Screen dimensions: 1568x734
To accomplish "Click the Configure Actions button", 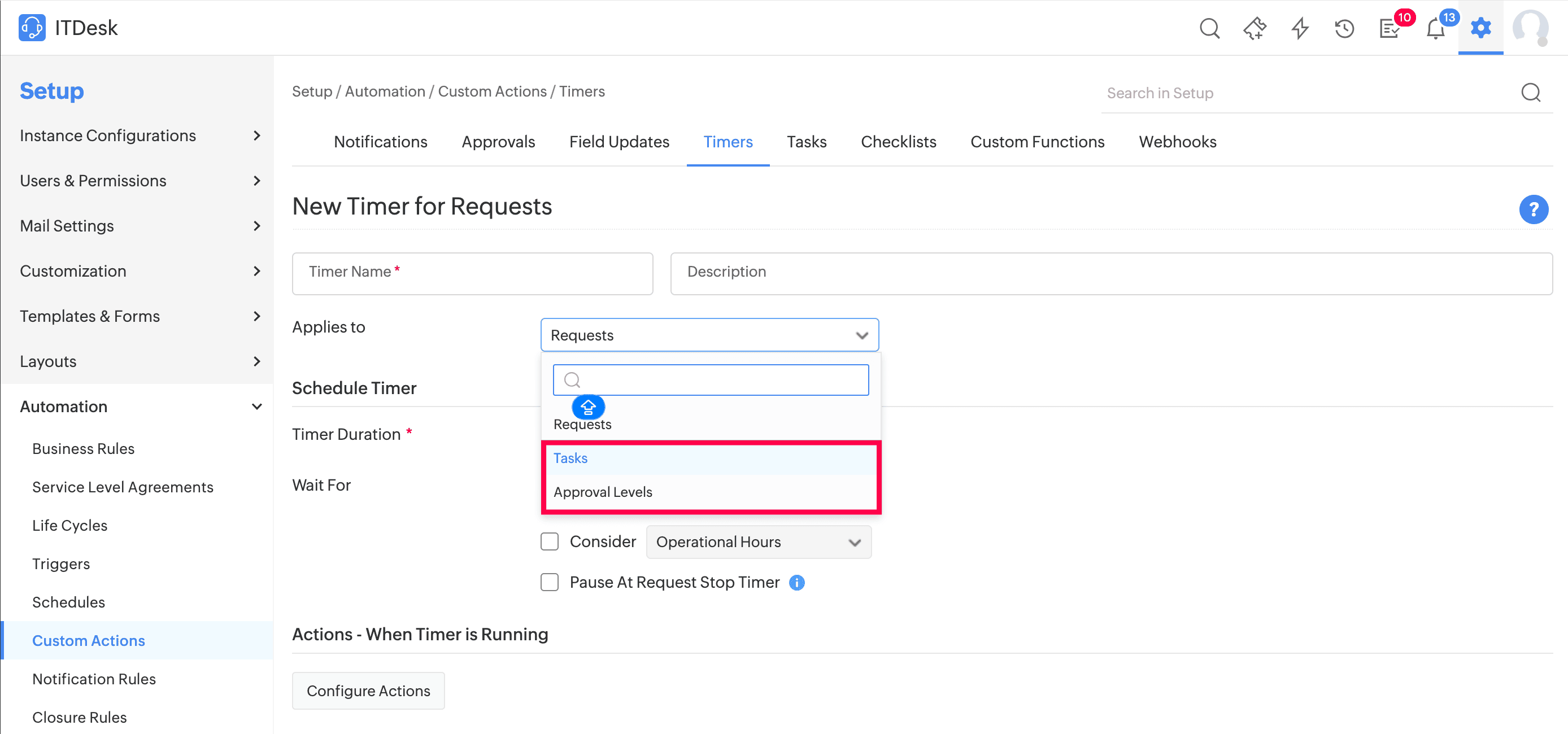I will (368, 690).
